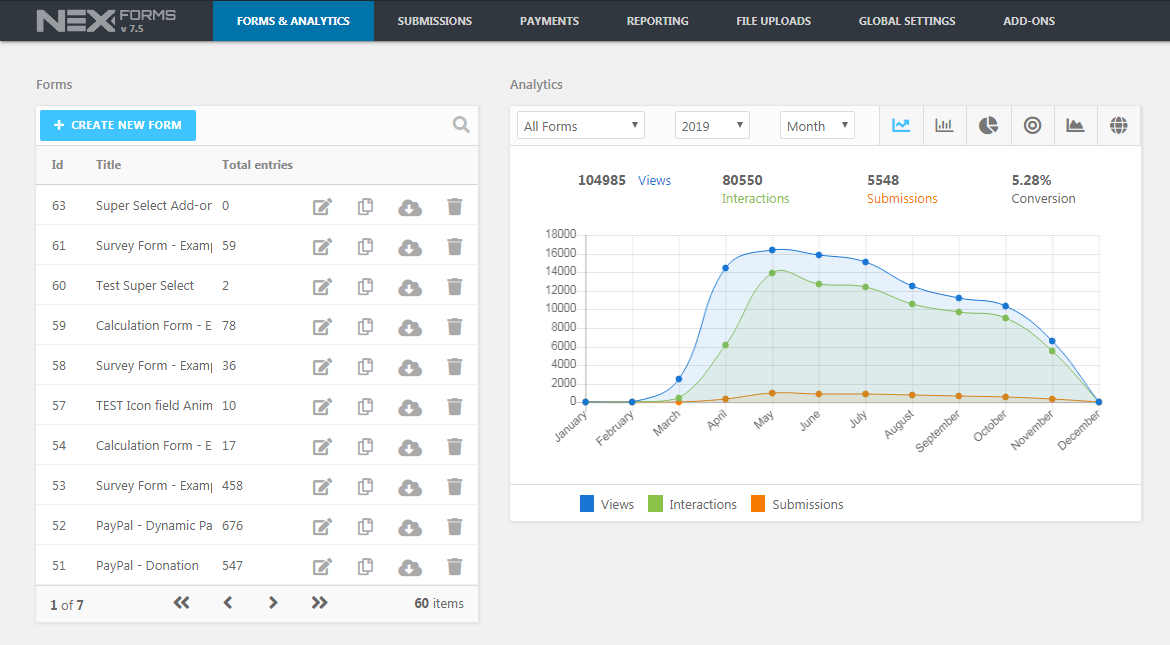1170x645 pixels.
Task: Switch to line chart view icon
Action: [901, 125]
